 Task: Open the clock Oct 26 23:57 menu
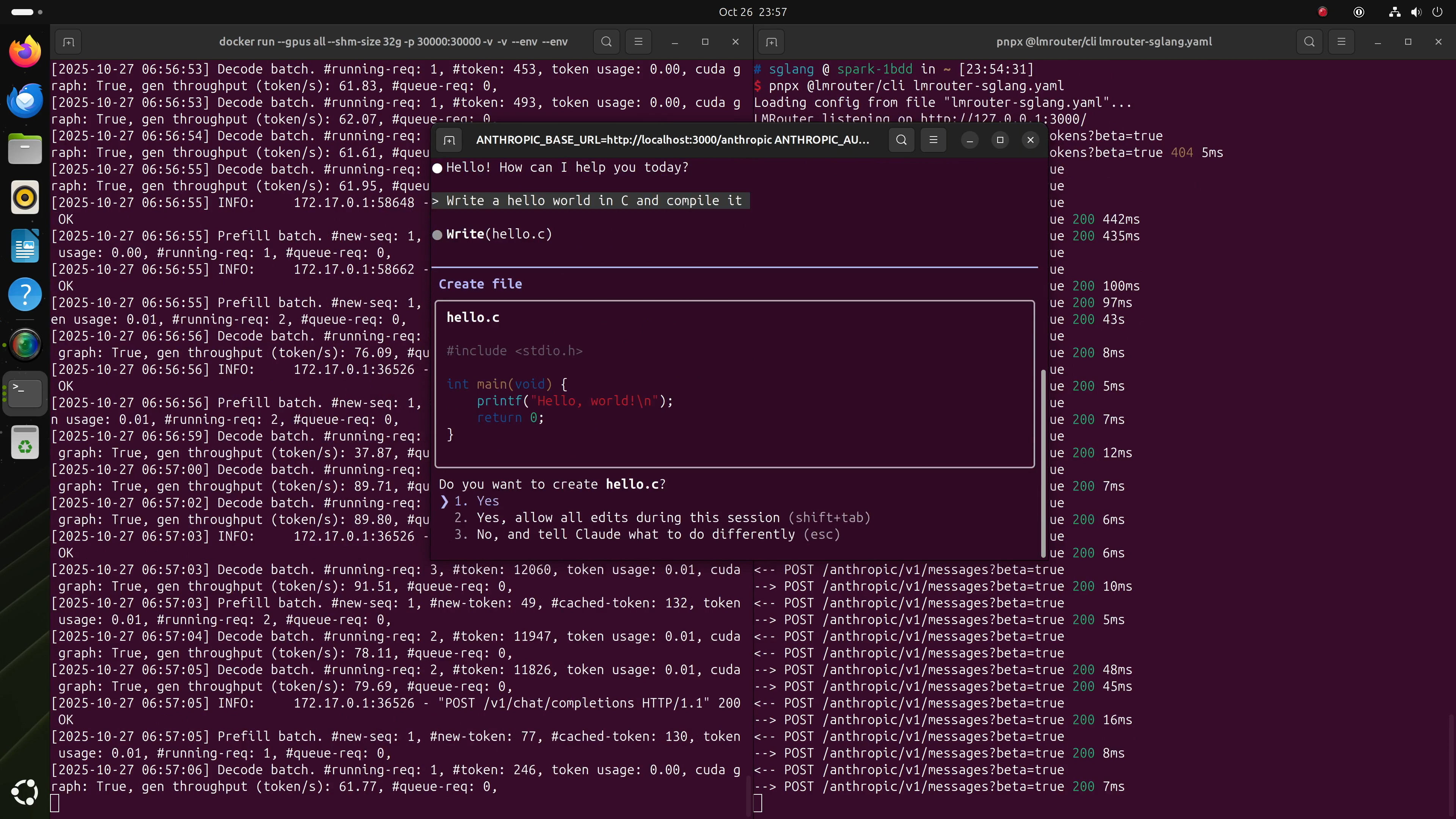click(x=752, y=12)
